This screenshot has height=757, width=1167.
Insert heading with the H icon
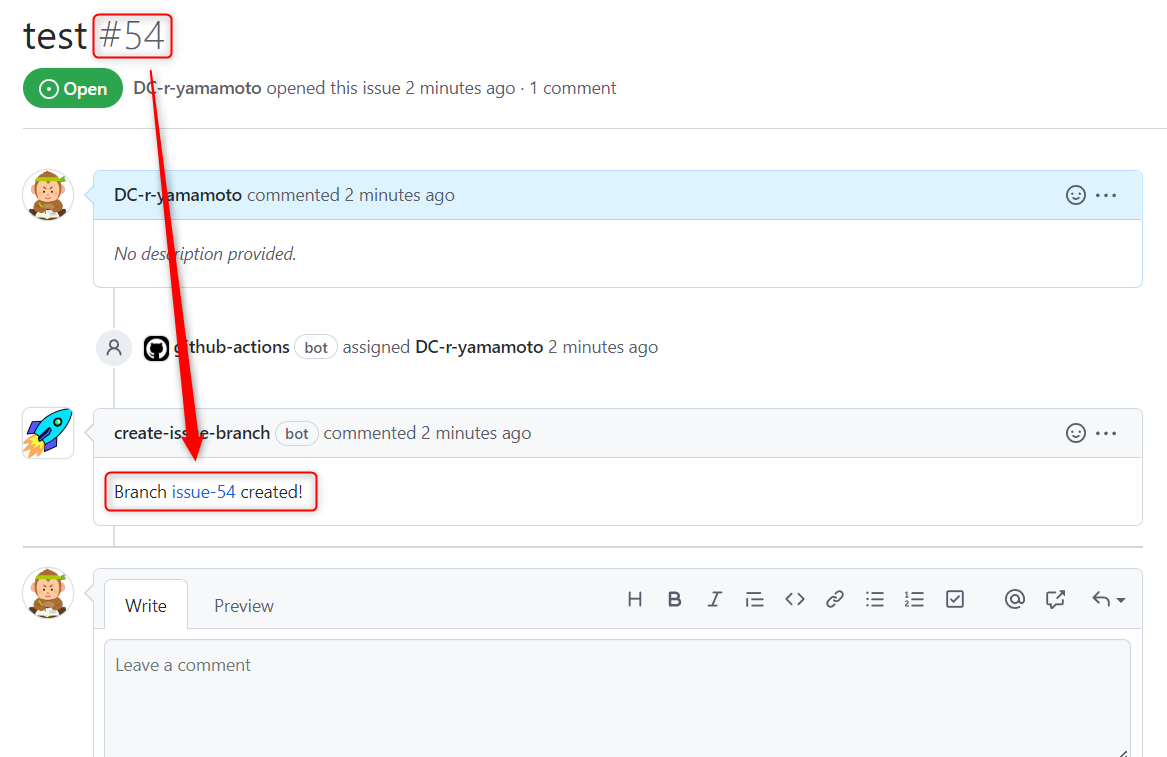634,599
